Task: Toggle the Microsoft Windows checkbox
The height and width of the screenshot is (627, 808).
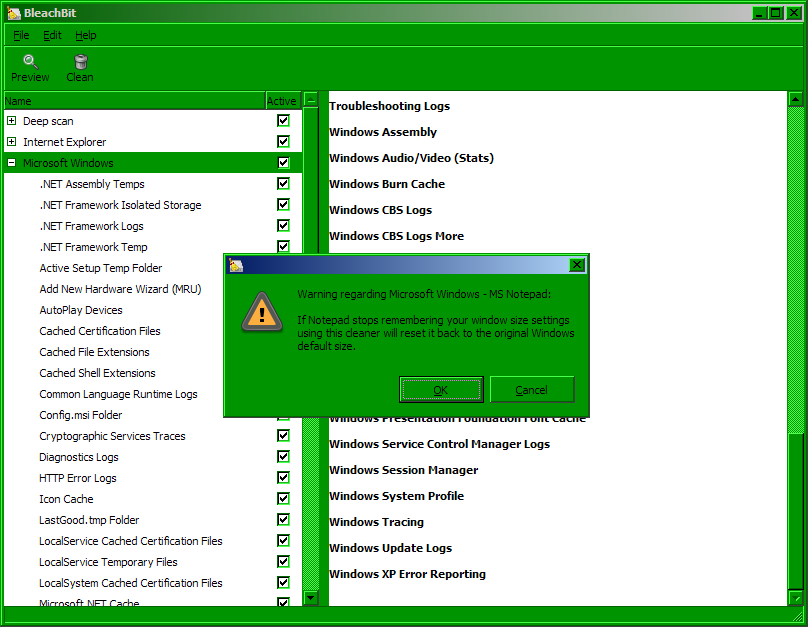Action: [283, 163]
